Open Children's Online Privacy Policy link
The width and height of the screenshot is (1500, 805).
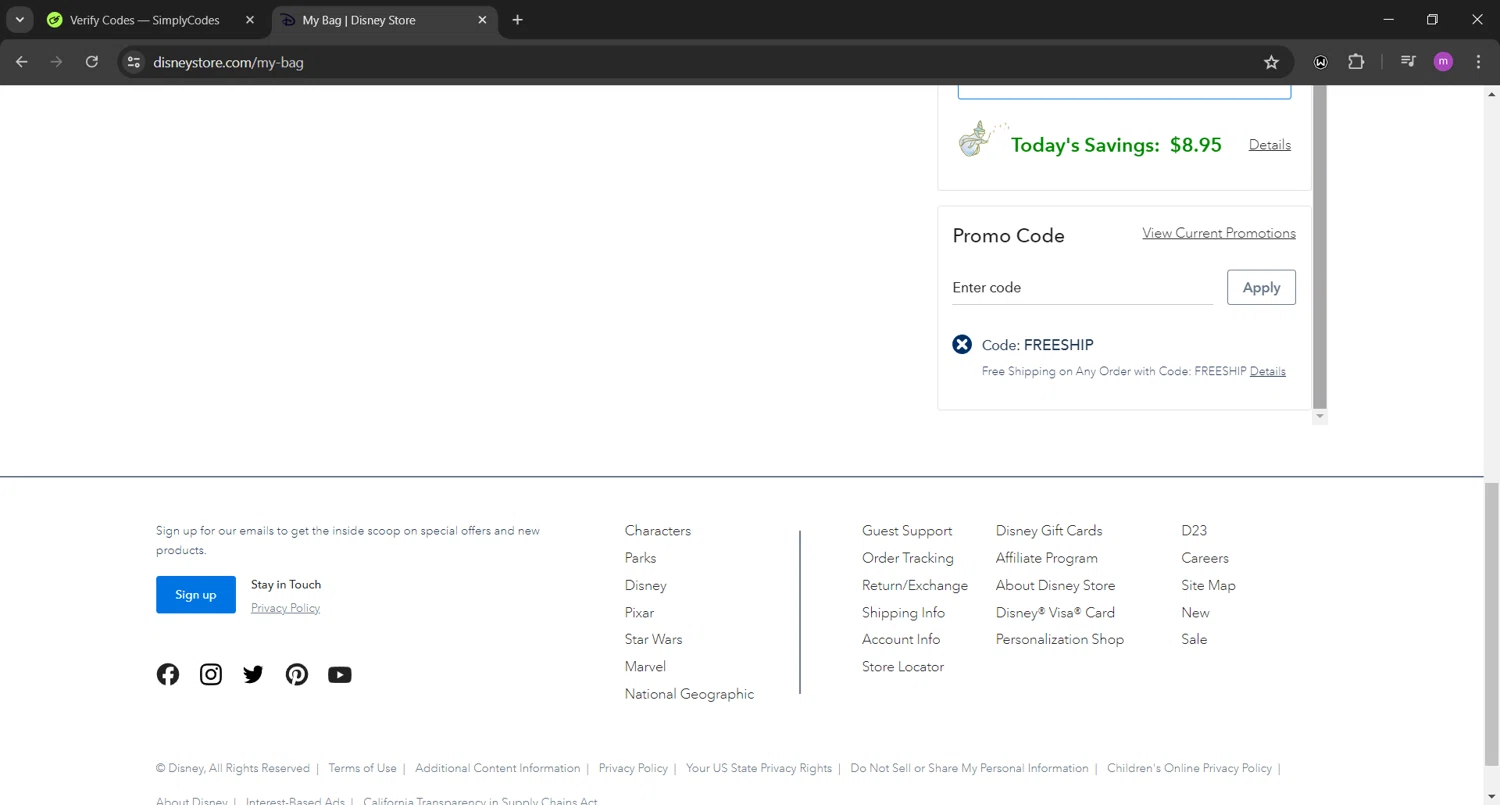click(1189, 768)
